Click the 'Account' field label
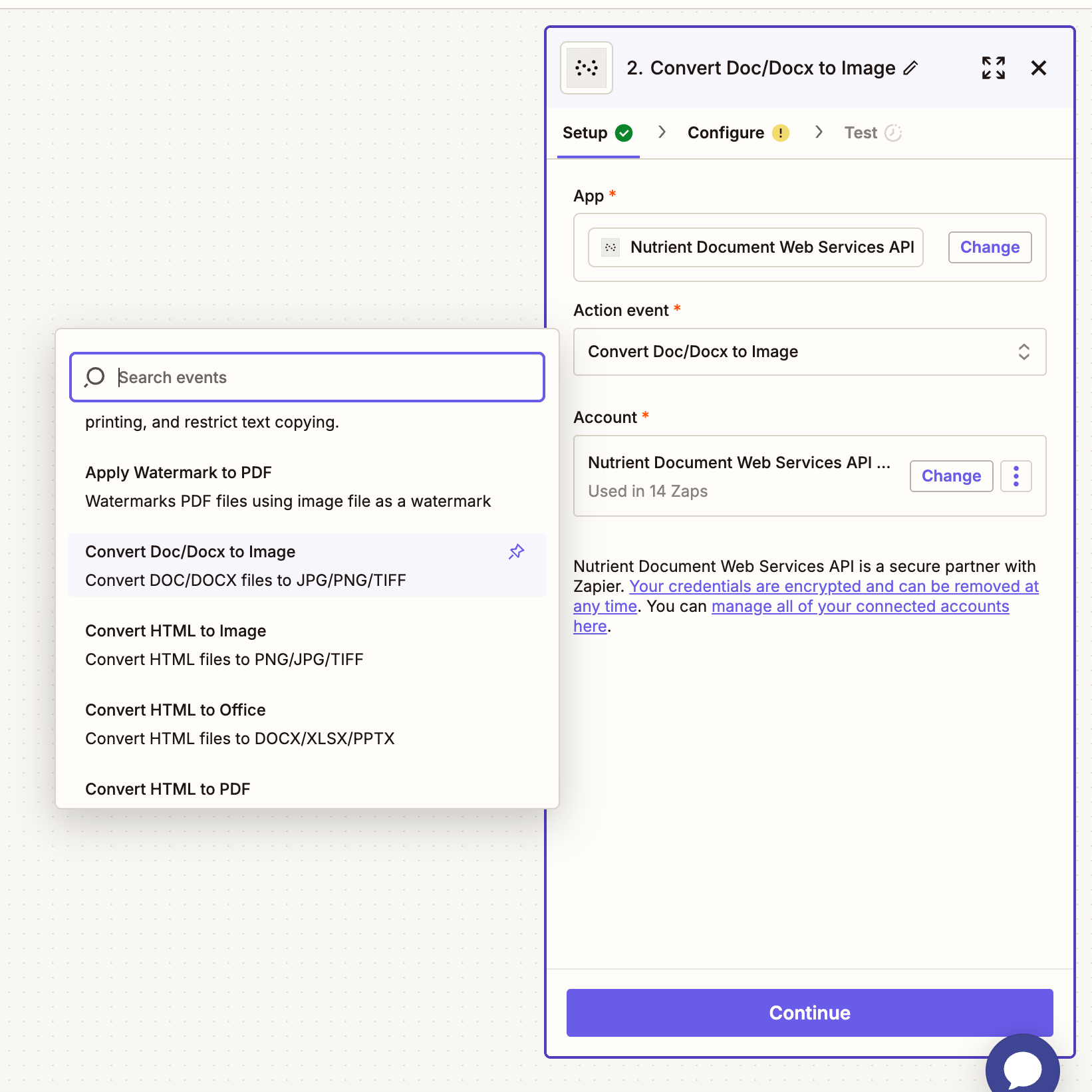This screenshot has width=1092, height=1092. click(605, 418)
